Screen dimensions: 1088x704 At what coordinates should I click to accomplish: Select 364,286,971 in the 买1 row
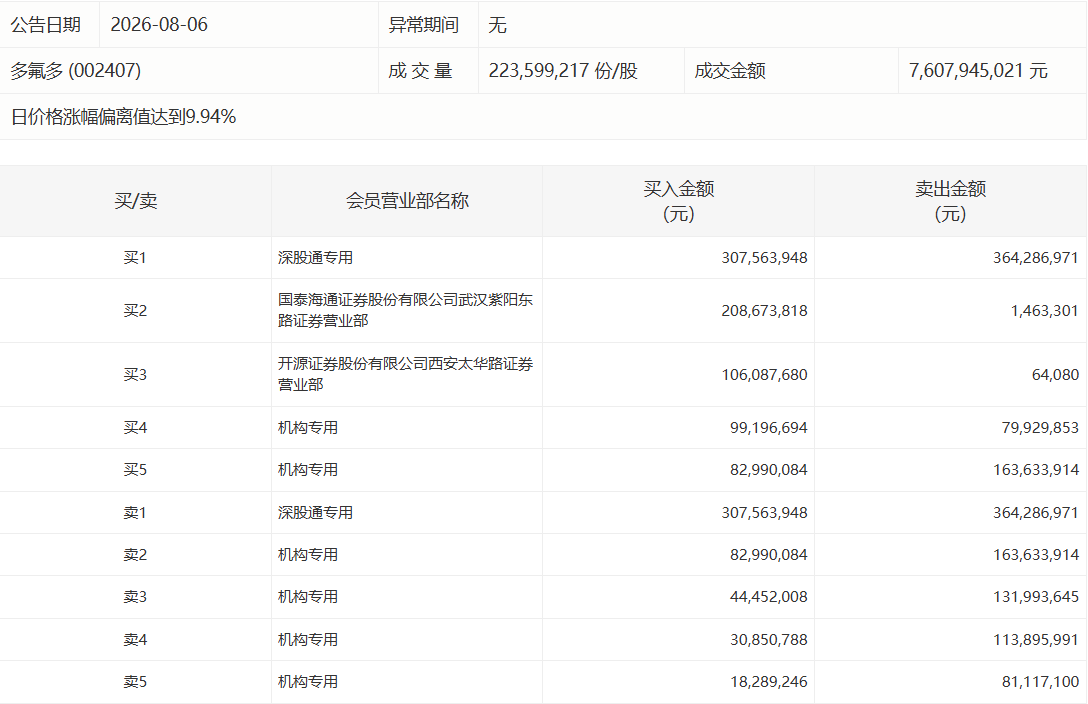point(1035,258)
